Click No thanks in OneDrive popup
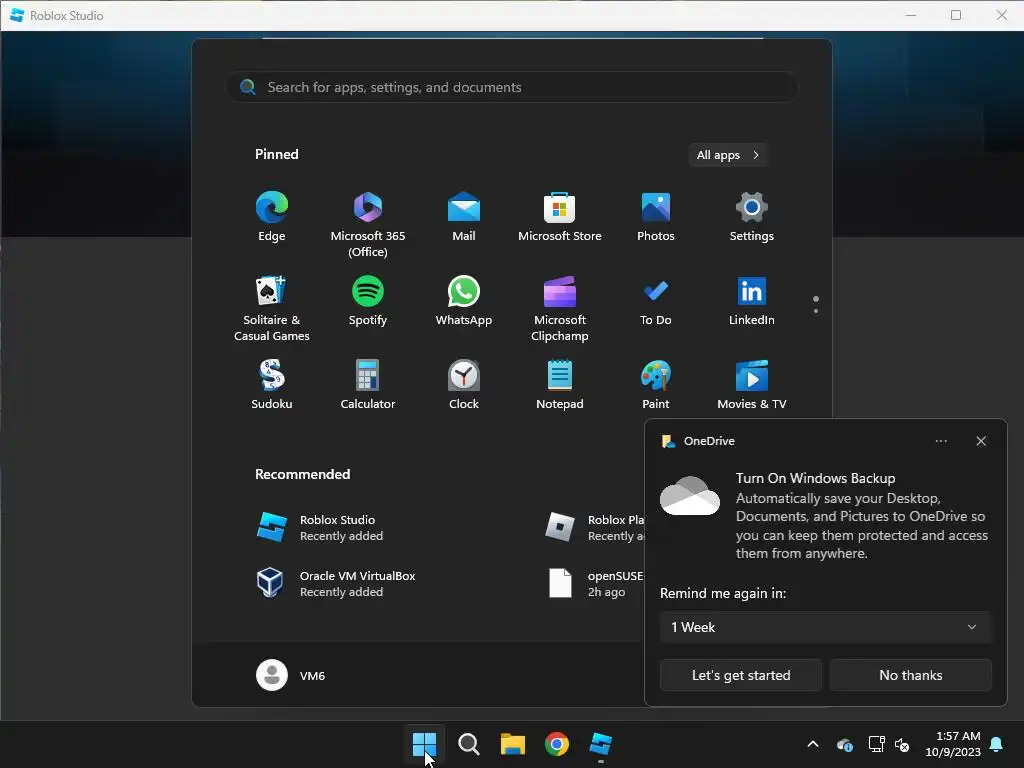This screenshot has height=768, width=1024. [x=910, y=675]
